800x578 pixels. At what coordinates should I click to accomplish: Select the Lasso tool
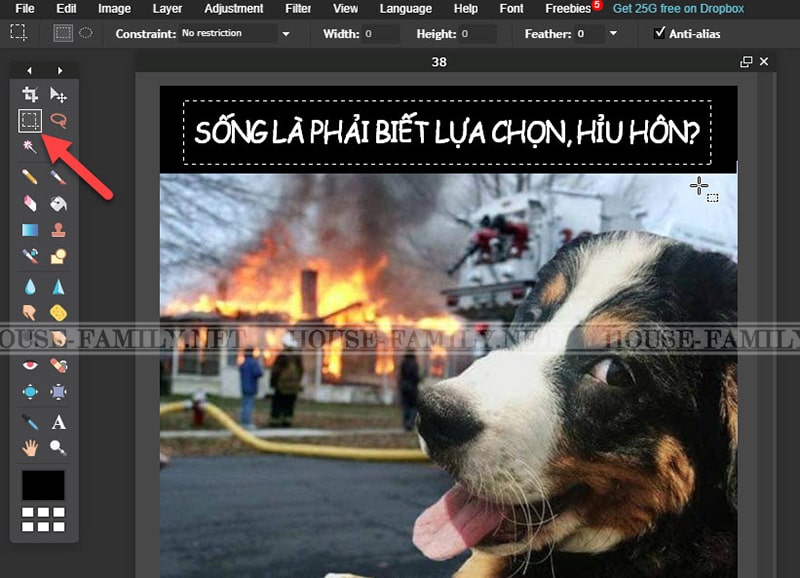point(58,120)
